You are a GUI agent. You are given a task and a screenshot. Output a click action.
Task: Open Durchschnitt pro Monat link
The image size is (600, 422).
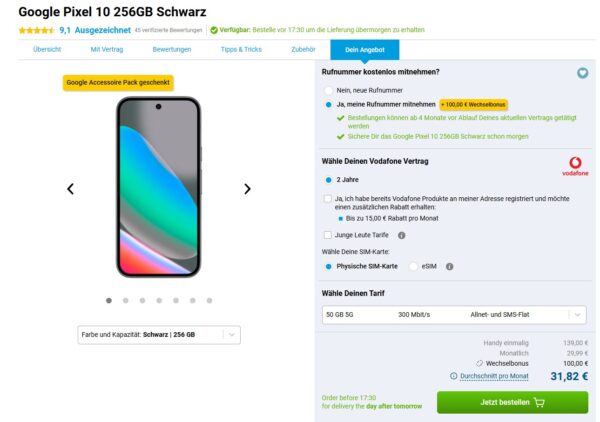click(494, 376)
